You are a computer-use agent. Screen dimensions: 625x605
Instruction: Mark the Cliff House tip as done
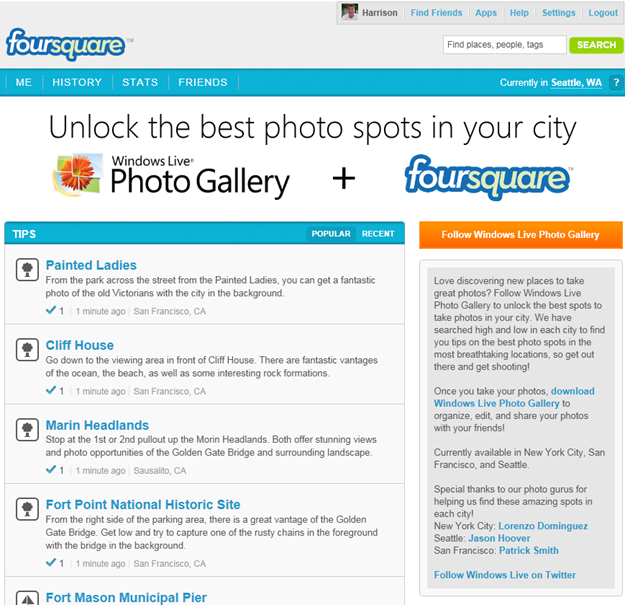click(51, 391)
